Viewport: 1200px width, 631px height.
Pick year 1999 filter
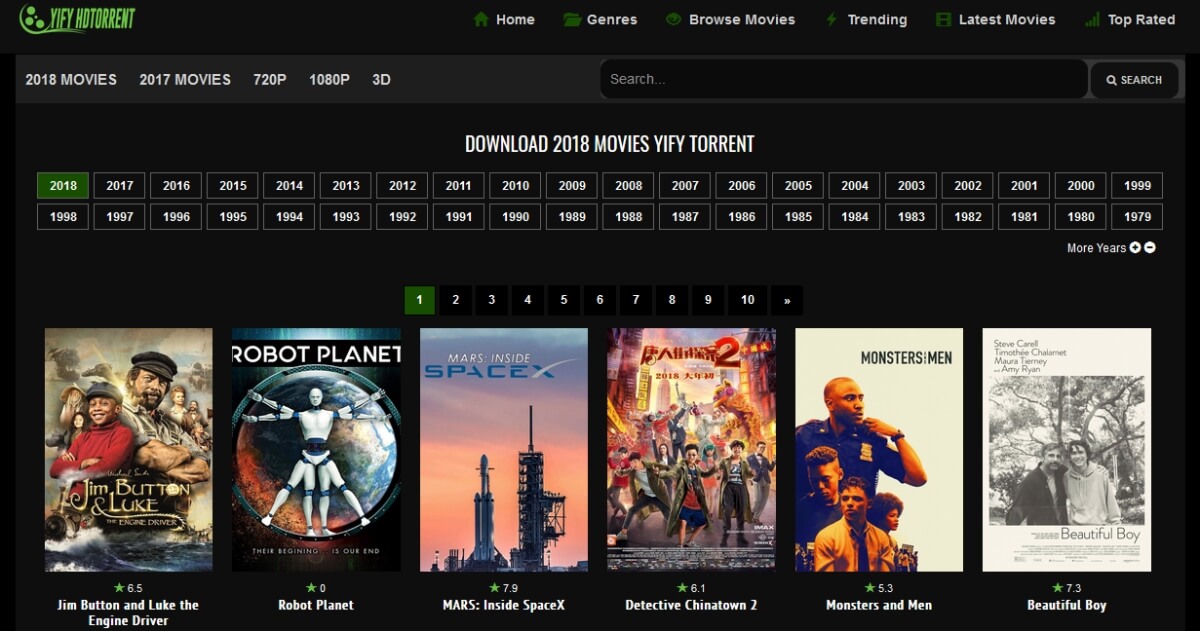coord(1137,186)
